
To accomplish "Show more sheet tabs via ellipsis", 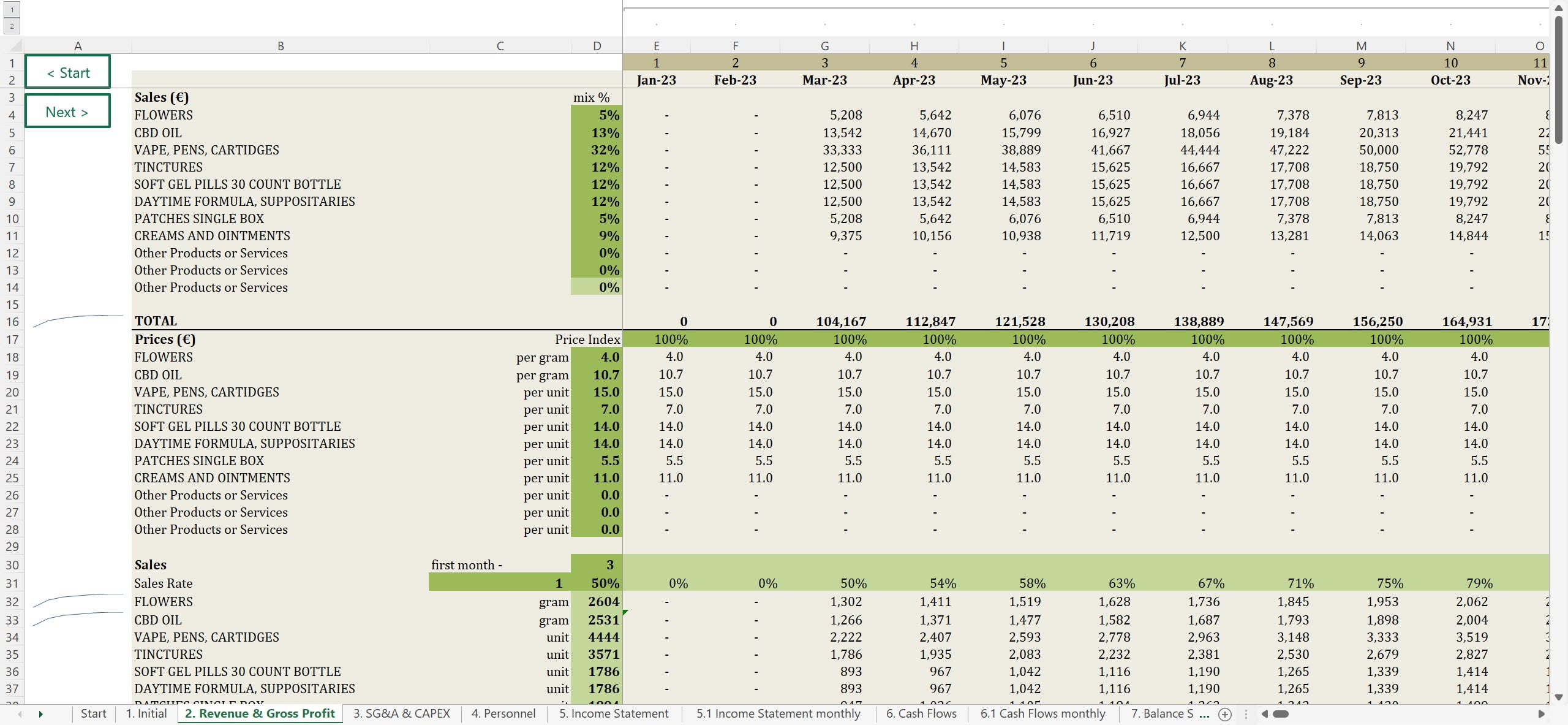I will click(x=1204, y=714).
